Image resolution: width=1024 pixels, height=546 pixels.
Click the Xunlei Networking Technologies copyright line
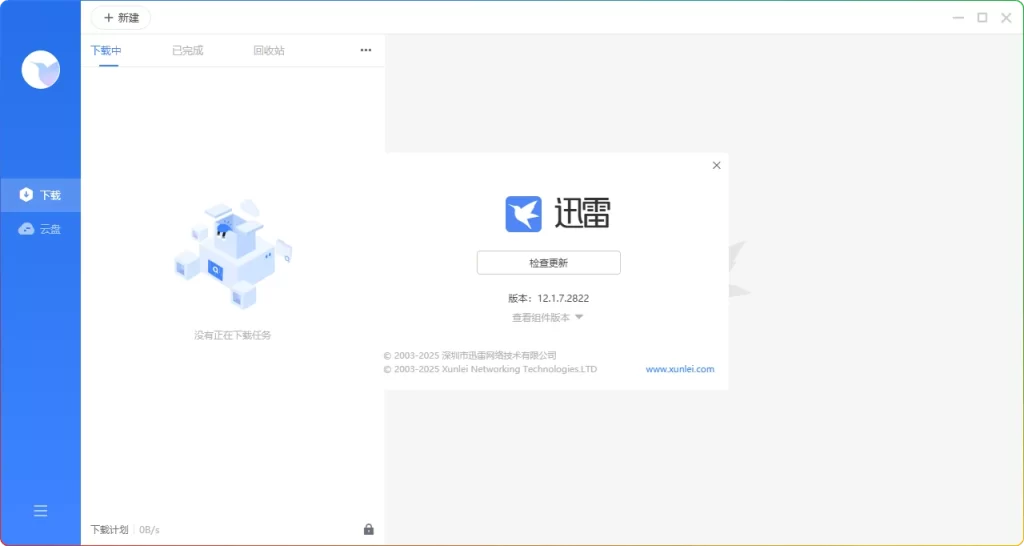pos(490,369)
